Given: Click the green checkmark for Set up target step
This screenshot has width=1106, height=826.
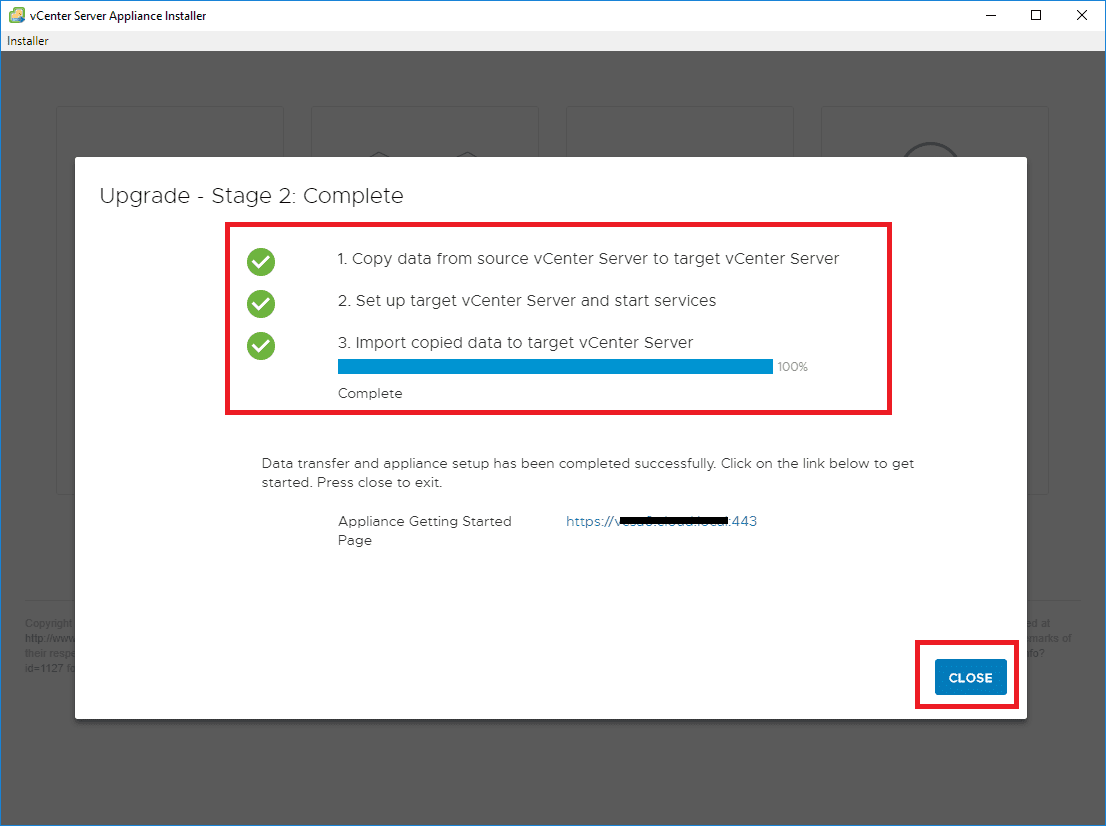Looking at the screenshot, I should [261, 304].
